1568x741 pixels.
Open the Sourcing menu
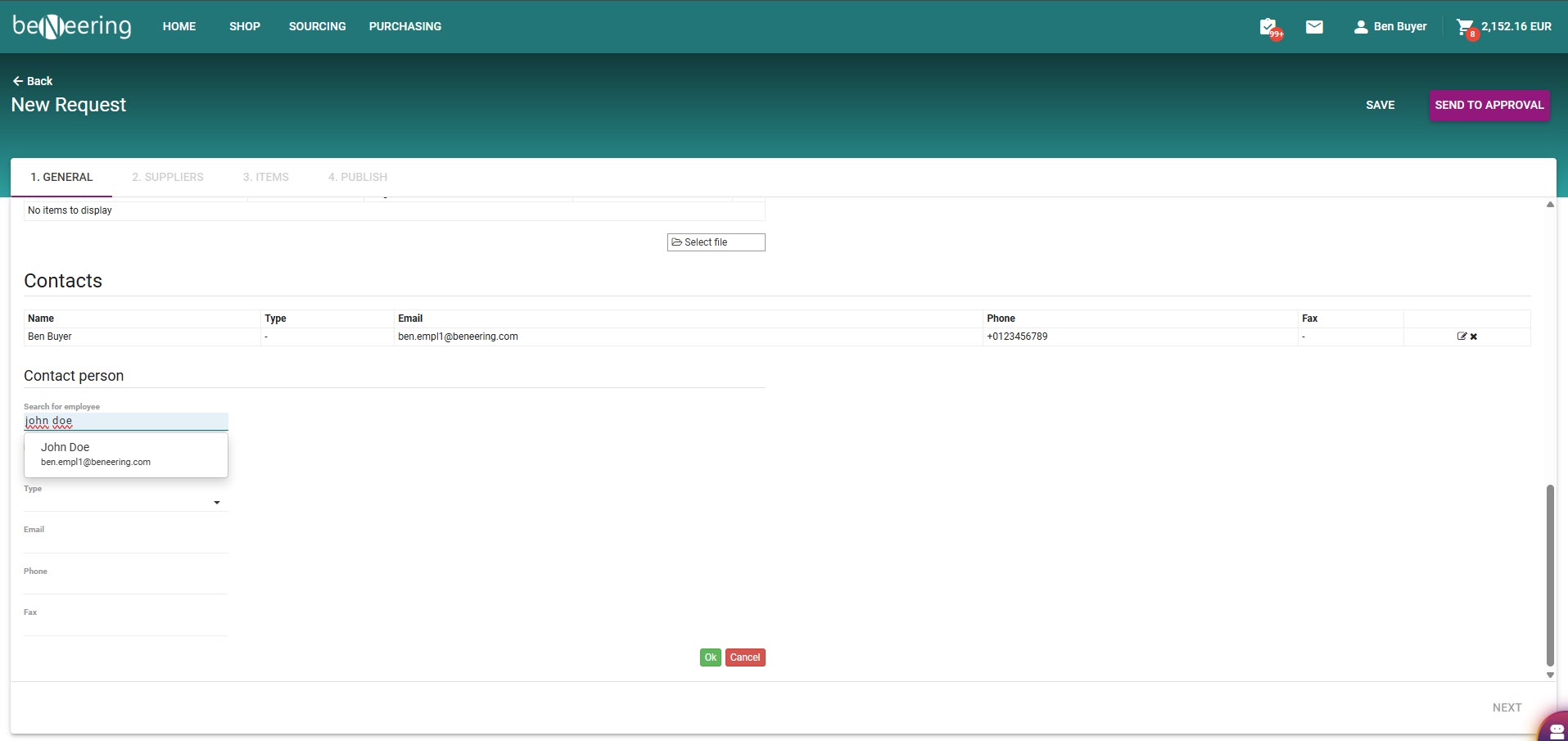click(x=317, y=27)
